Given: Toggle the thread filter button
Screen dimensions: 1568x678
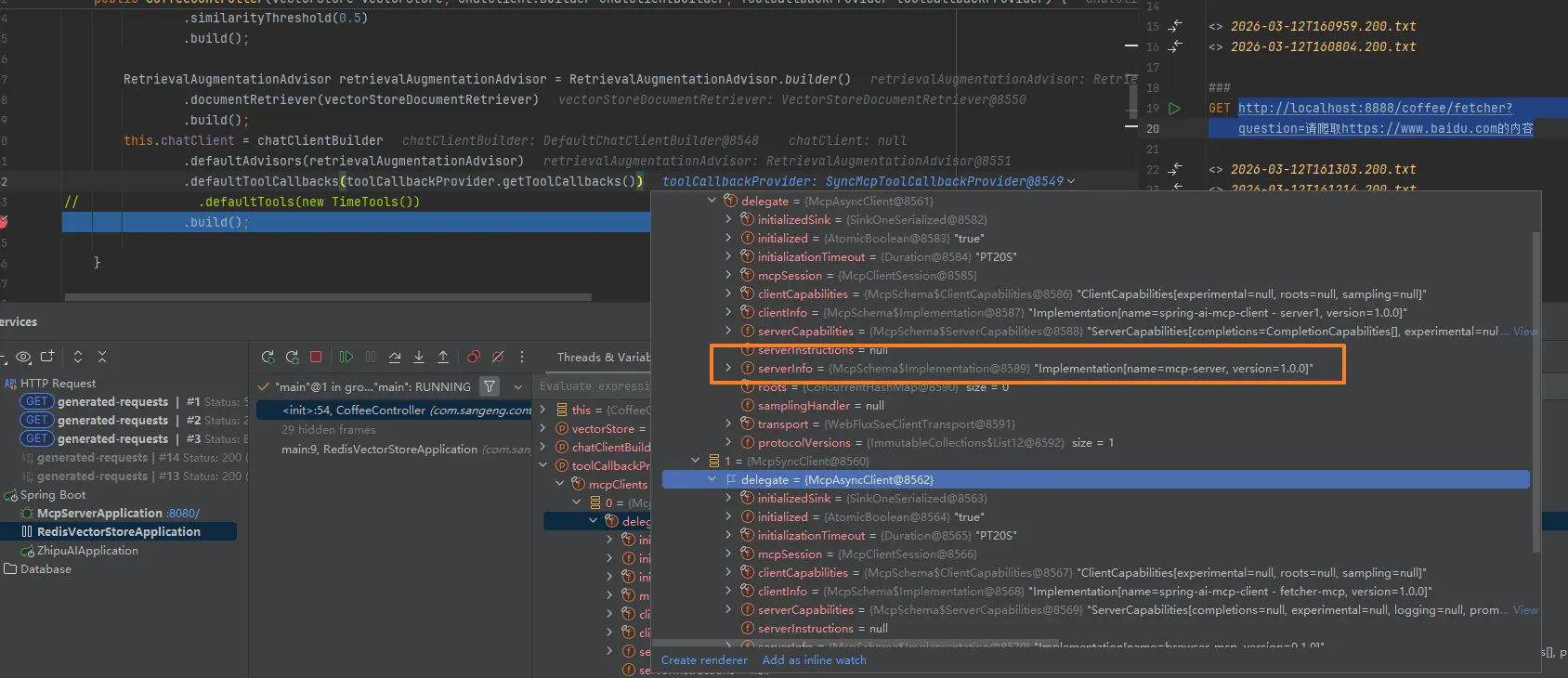Looking at the screenshot, I should 490,386.
